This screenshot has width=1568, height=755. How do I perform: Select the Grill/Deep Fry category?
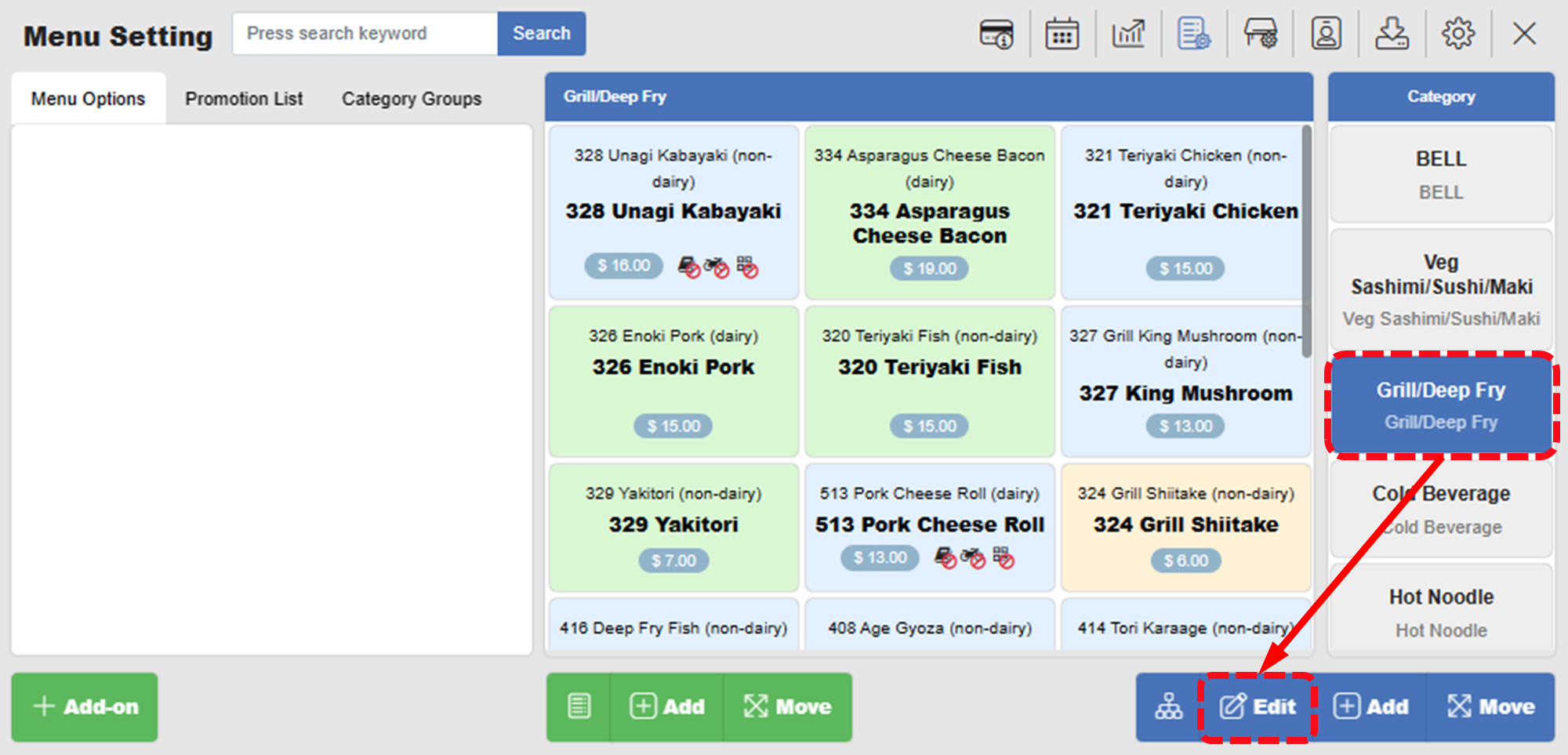click(x=1441, y=405)
